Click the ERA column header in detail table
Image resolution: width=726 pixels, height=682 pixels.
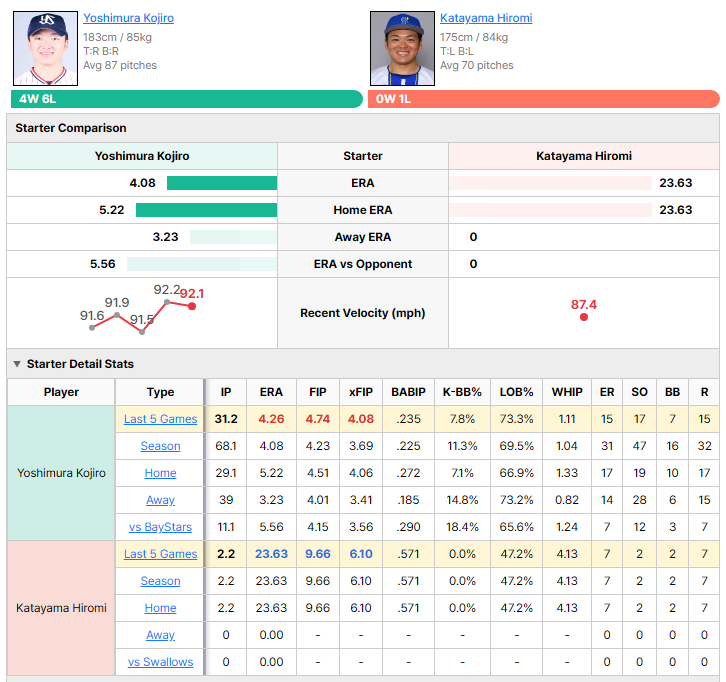click(x=271, y=392)
